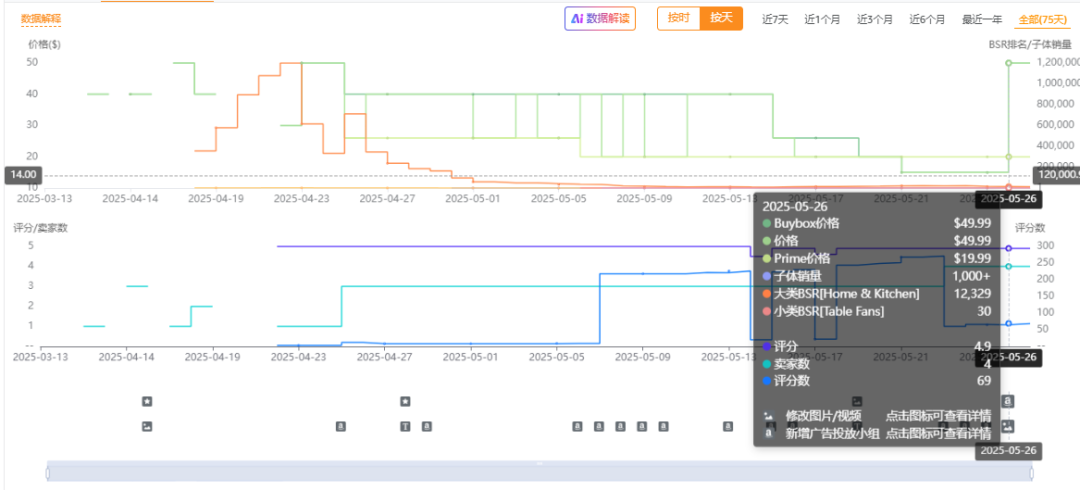The height and width of the screenshot is (490, 1080).
Task: Select the 近6个月 range
Action: pos(927,20)
